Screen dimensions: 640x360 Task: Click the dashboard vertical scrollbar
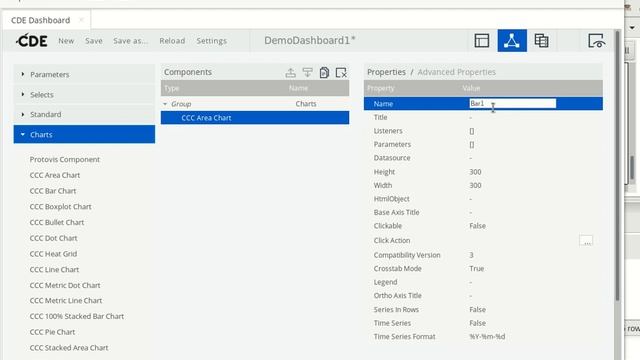pyautogui.click(x=617, y=165)
